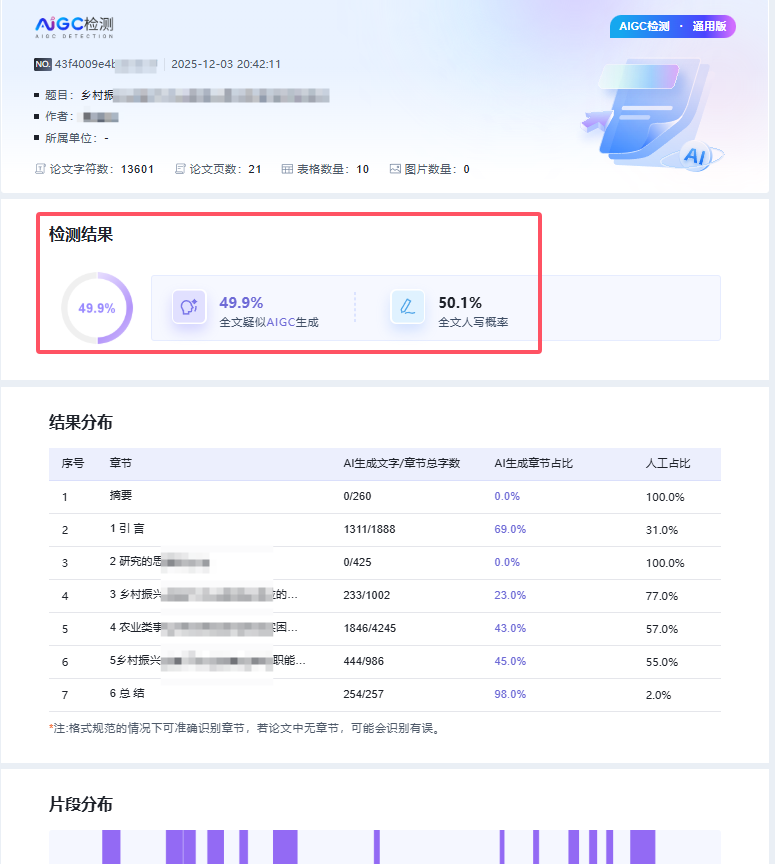Click the 章节 column header
775x864 pixels.
pos(121,463)
